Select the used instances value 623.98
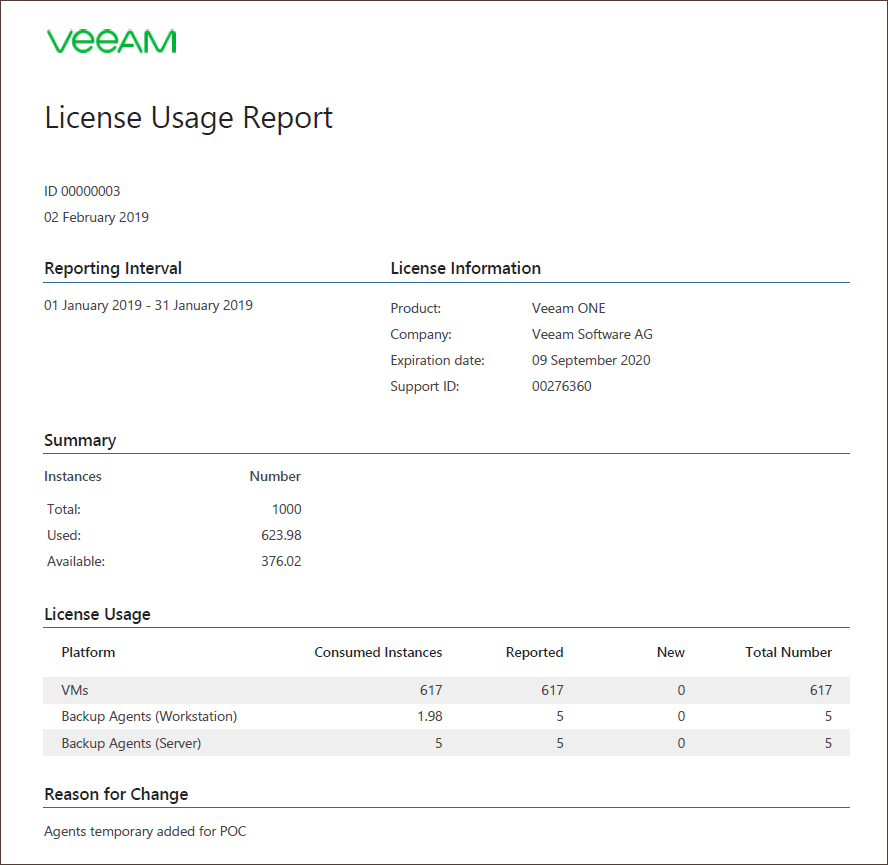The height and width of the screenshot is (865, 888). (x=281, y=535)
